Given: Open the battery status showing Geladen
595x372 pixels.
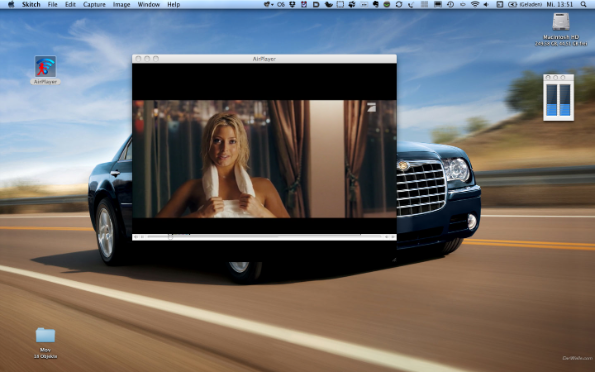Looking at the screenshot, I should [527, 5].
